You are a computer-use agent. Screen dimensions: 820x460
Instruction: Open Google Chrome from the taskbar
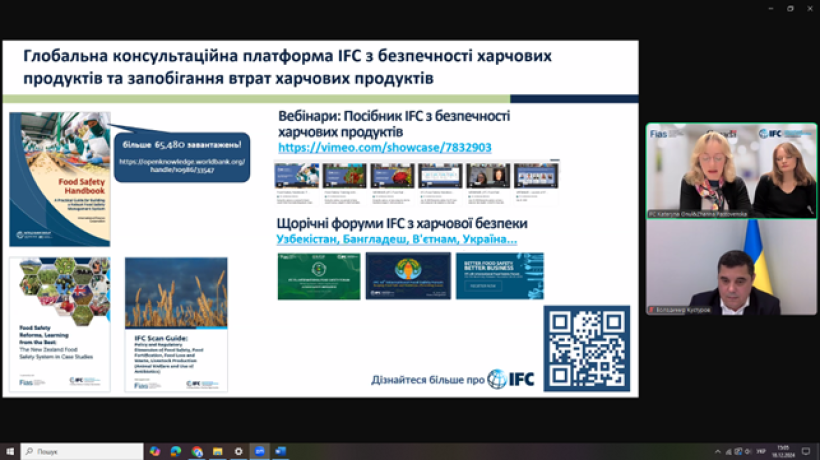pos(197,451)
